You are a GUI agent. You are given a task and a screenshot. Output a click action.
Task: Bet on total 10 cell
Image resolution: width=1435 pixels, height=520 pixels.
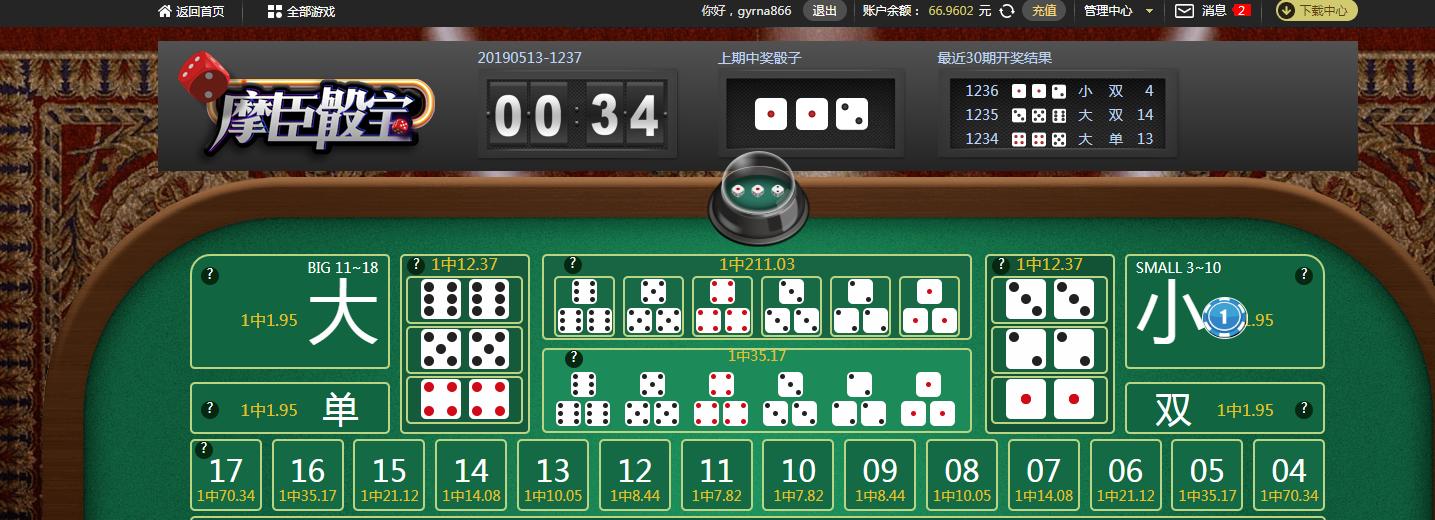click(x=798, y=477)
